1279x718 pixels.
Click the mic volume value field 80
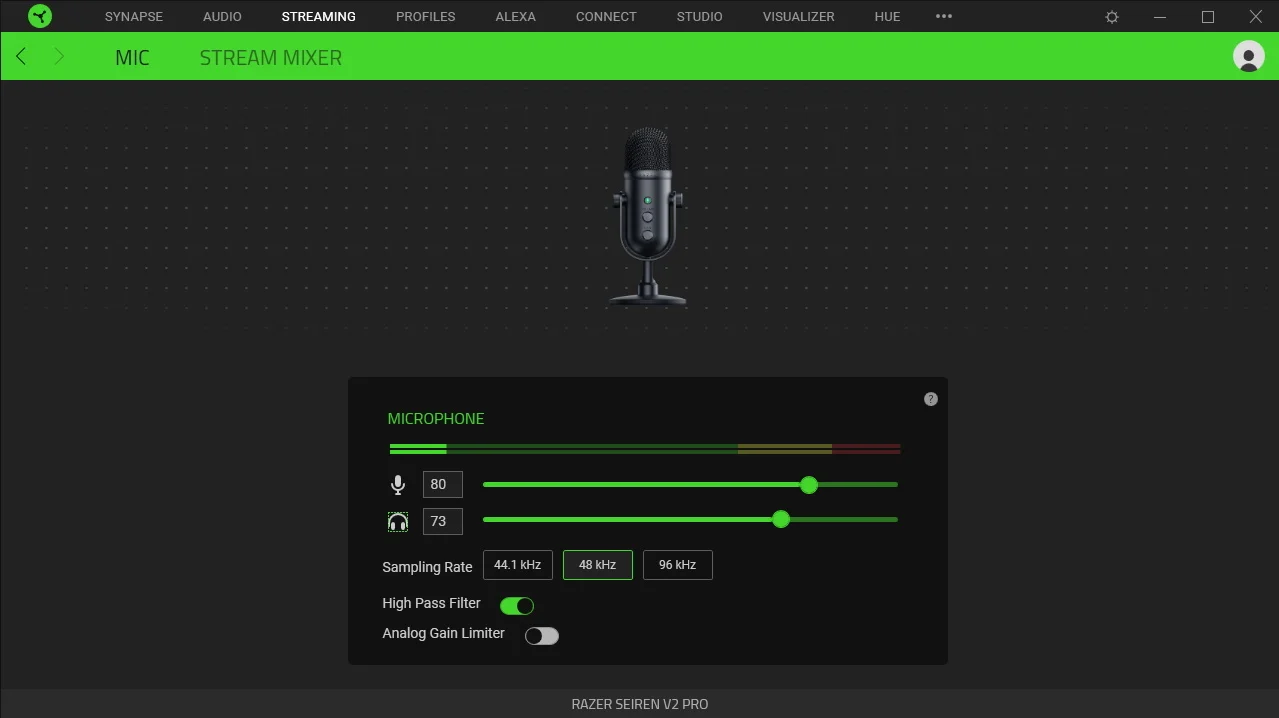point(443,484)
